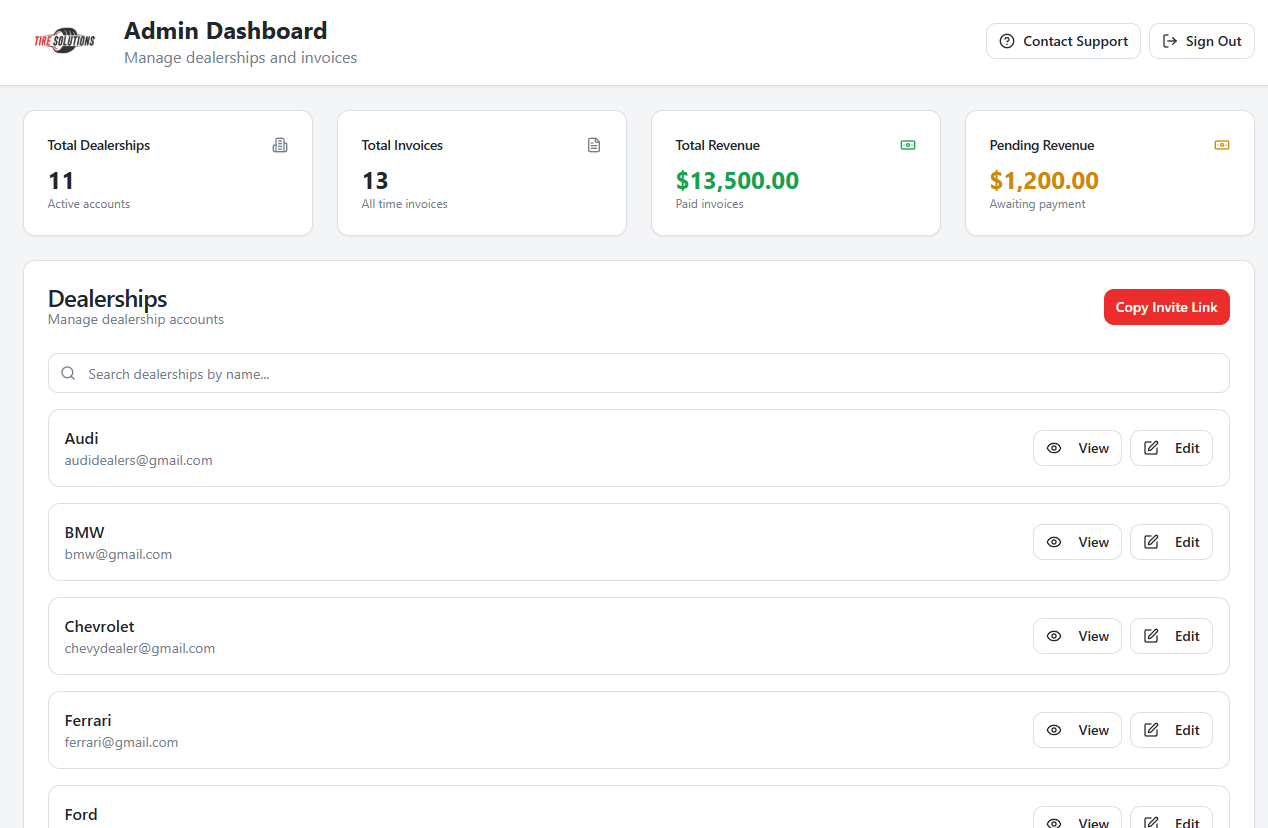Edit the Chevrolet dealership account
Screen dimensions: 1268x828
point(1171,636)
